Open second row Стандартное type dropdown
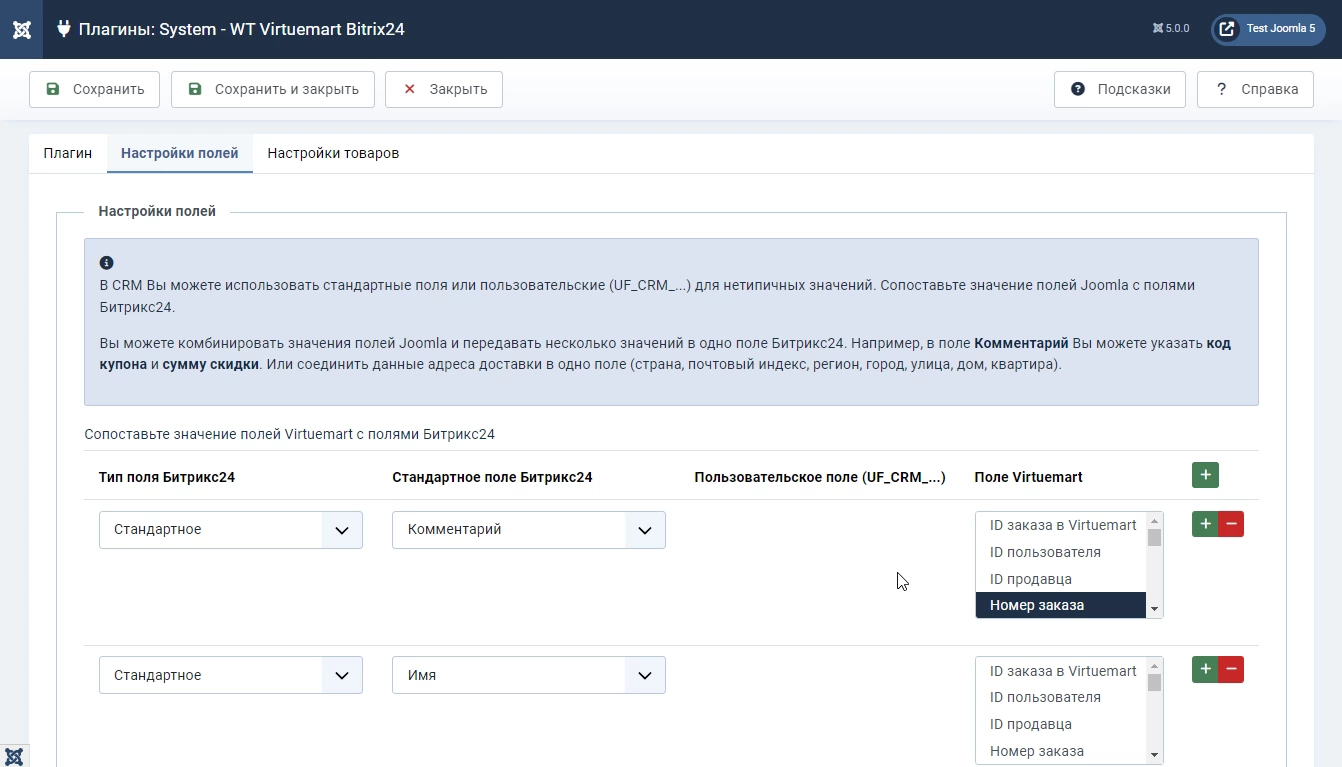Viewport: 1342px width, 767px height. (230, 676)
